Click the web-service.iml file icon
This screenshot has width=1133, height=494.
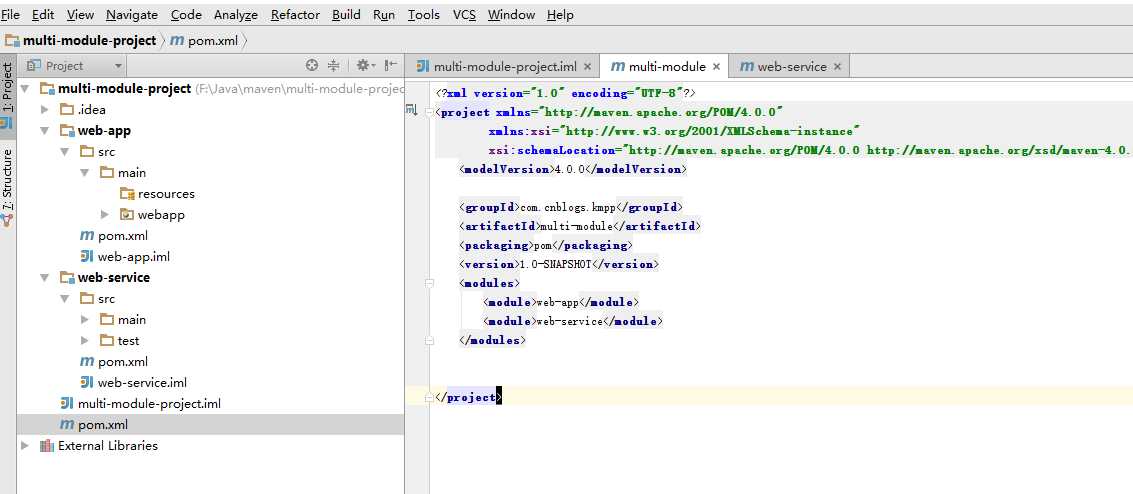pyautogui.click(x=87, y=382)
